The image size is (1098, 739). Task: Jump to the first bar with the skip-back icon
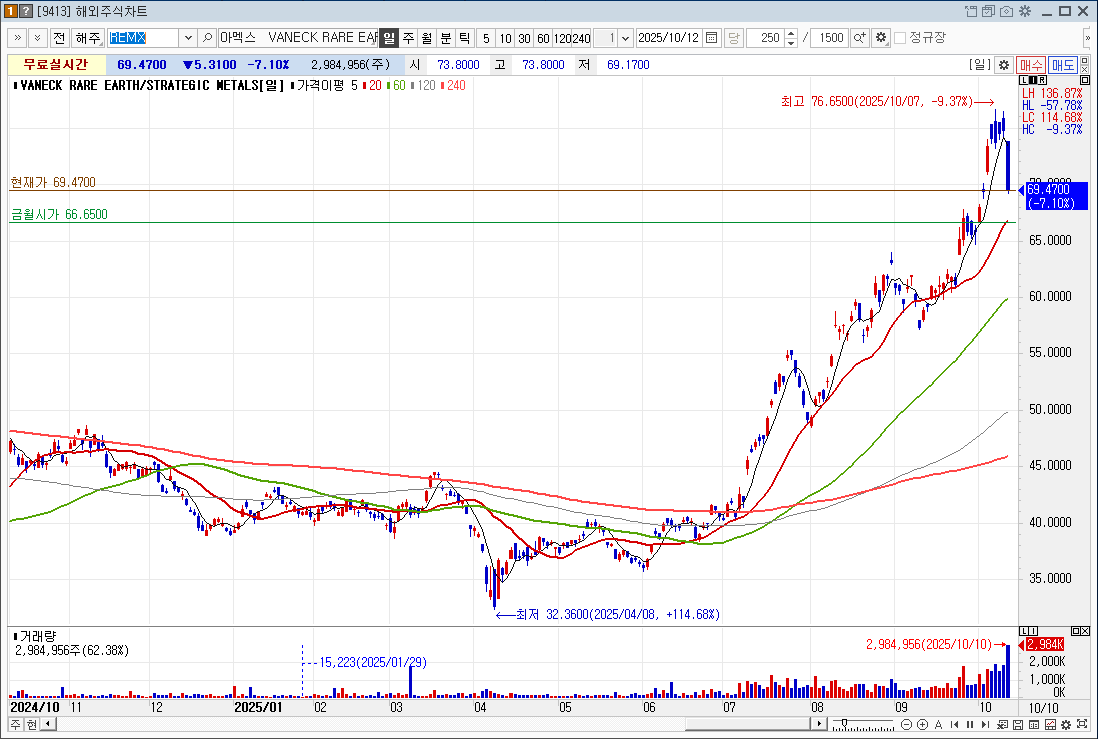pos(954,724)
